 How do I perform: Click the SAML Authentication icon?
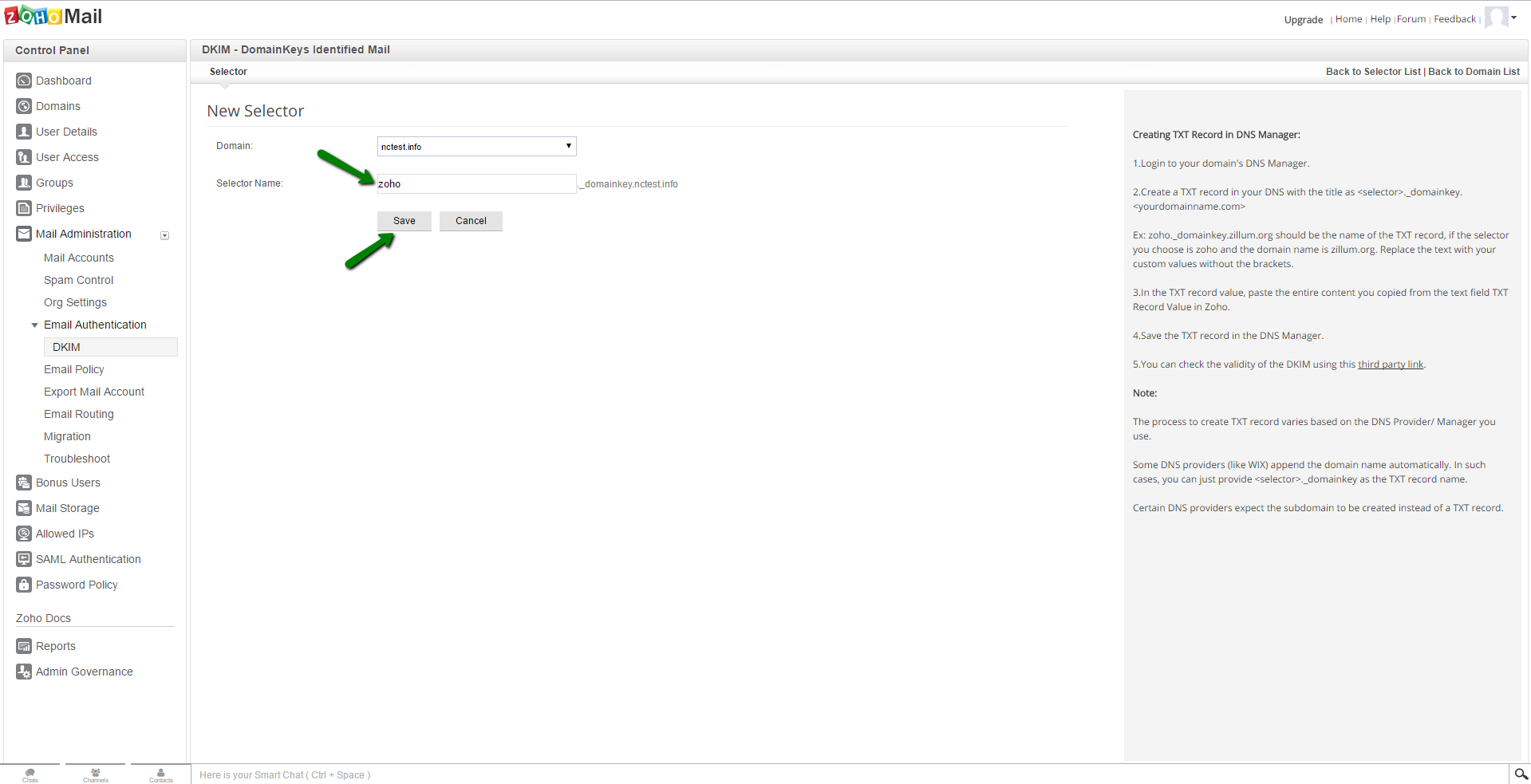(x=24, y=559)
